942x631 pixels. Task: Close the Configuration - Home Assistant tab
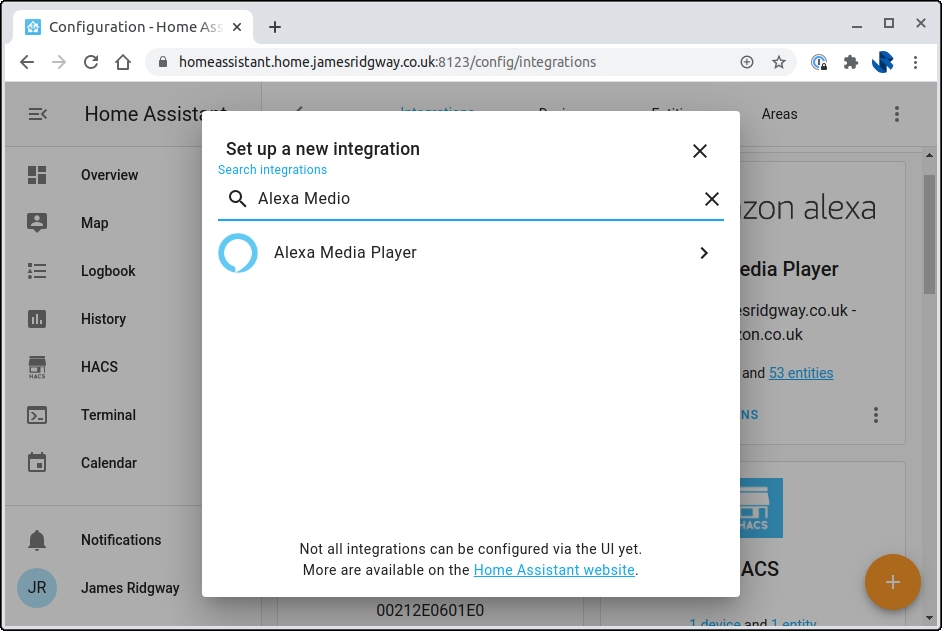[x=237, y=27]
